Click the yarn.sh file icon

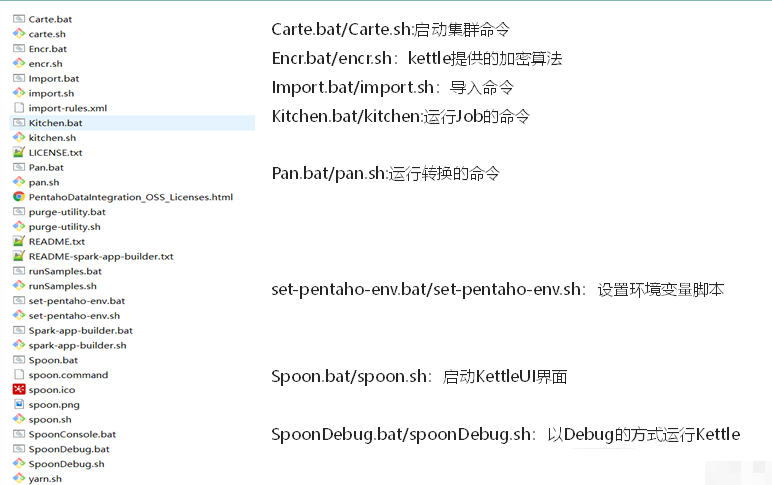(x=19, y=478)
